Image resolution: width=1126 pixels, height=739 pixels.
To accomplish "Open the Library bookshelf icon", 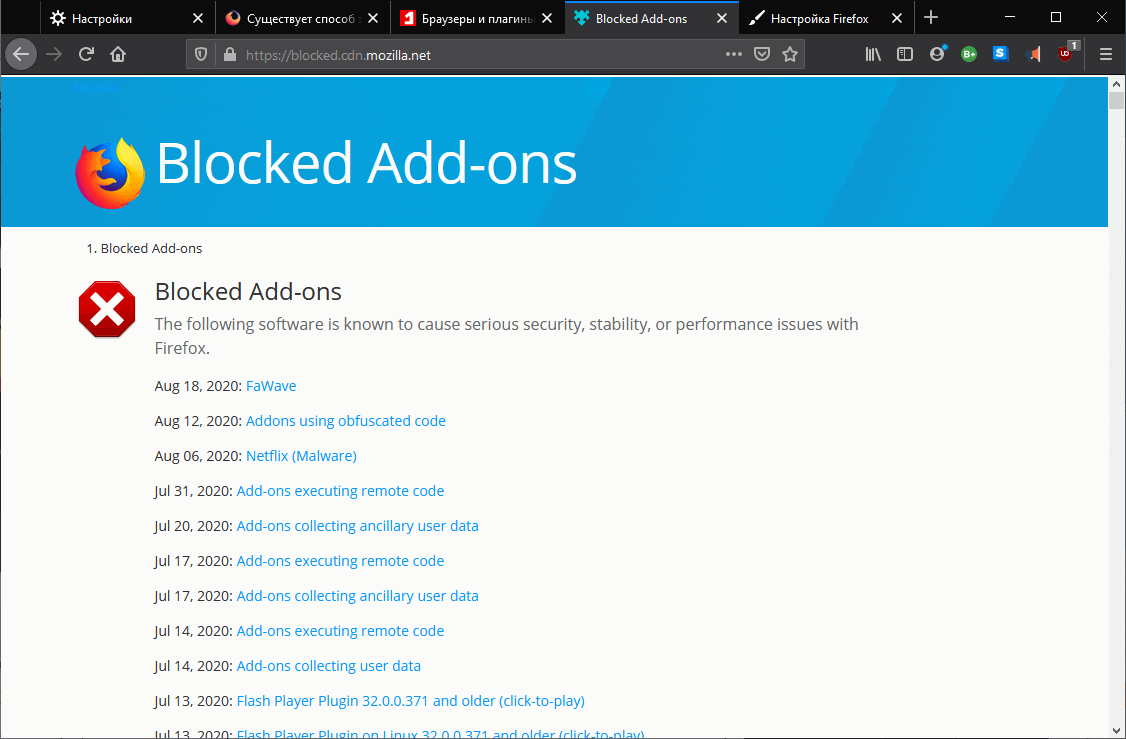I will click(x=873, y=55).
